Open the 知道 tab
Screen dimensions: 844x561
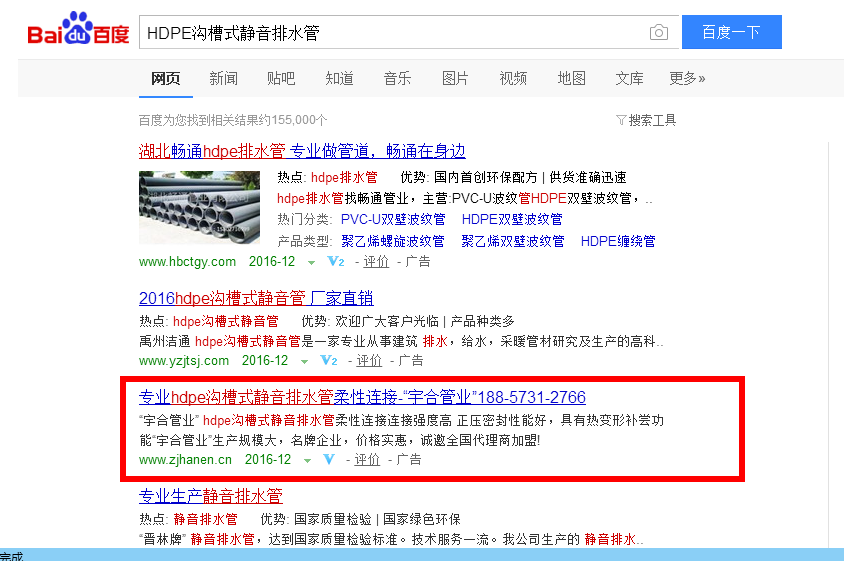pyautogui.click(x=339, y=79)
